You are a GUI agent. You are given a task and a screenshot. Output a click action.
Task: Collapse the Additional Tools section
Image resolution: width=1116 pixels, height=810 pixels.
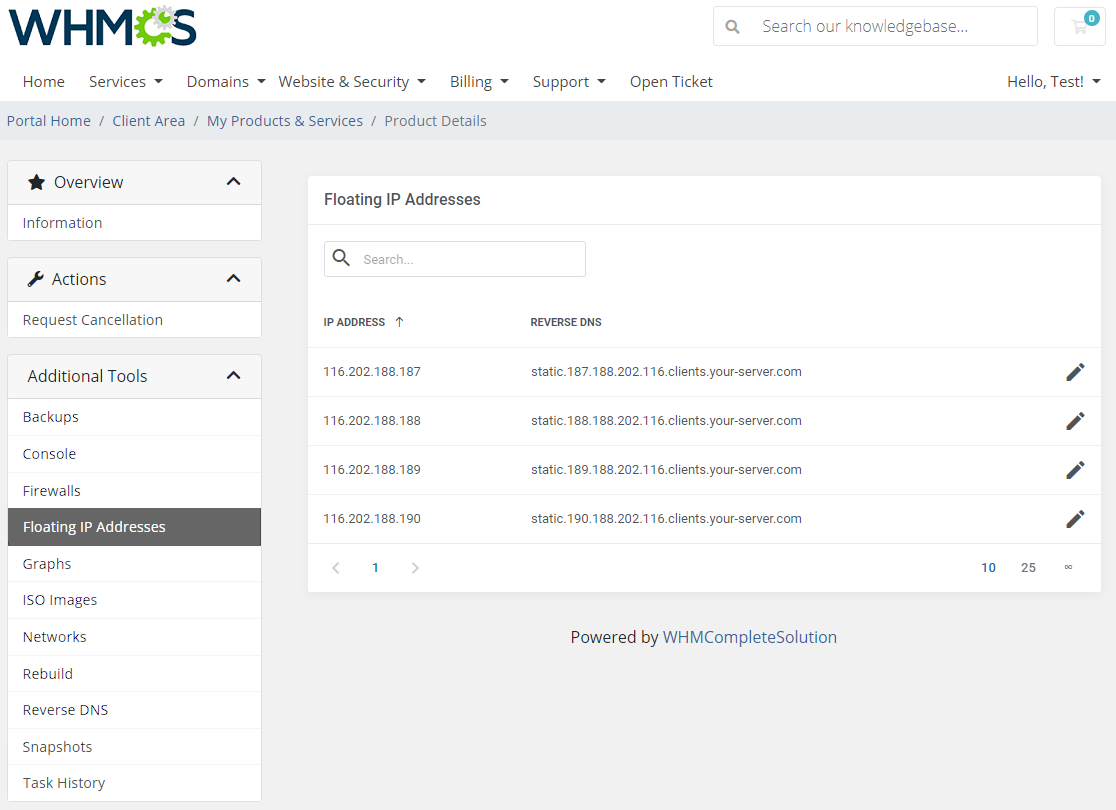233,376
